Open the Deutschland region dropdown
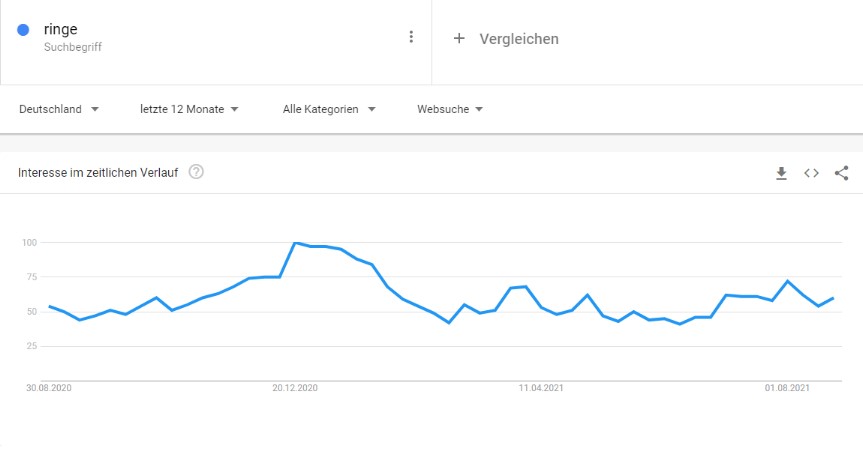This screenshot has width=863, height=450. click(x=60, y=109)
